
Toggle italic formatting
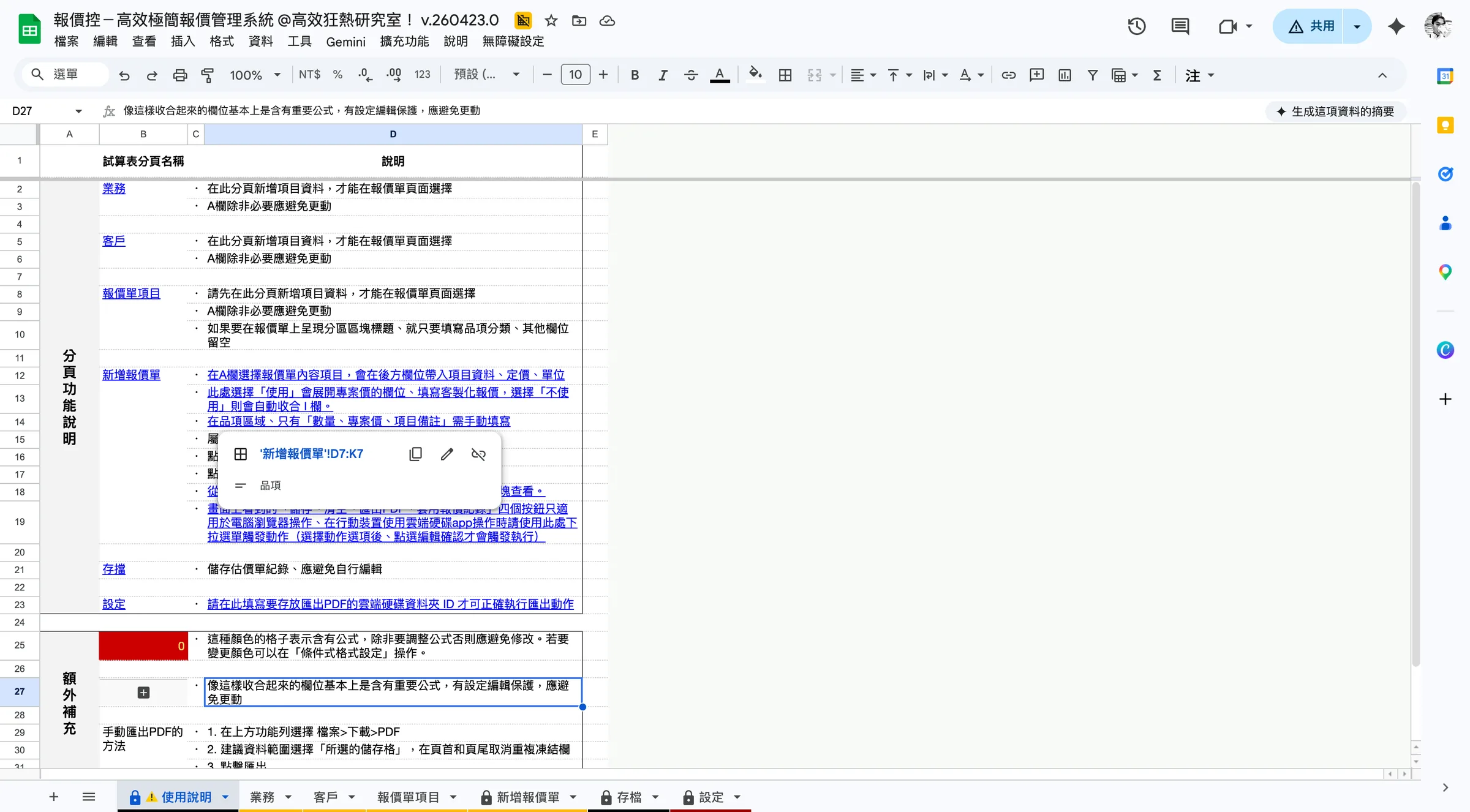pos(663,75)
